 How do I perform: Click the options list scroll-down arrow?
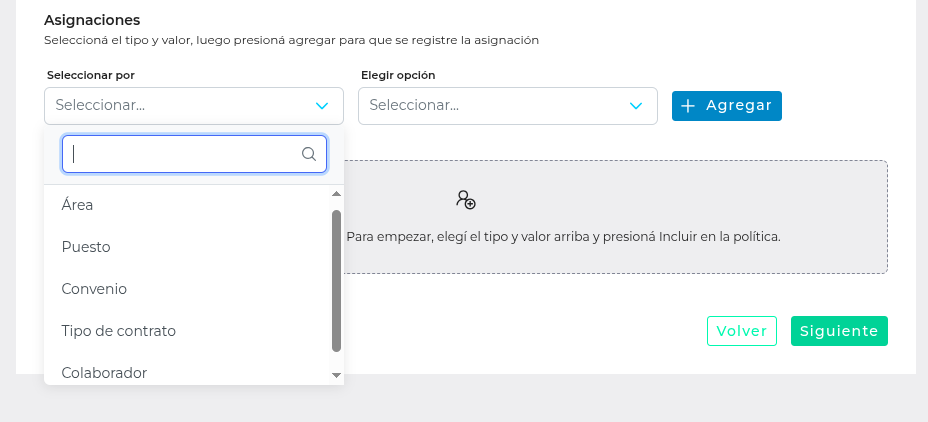click(336, 374)
